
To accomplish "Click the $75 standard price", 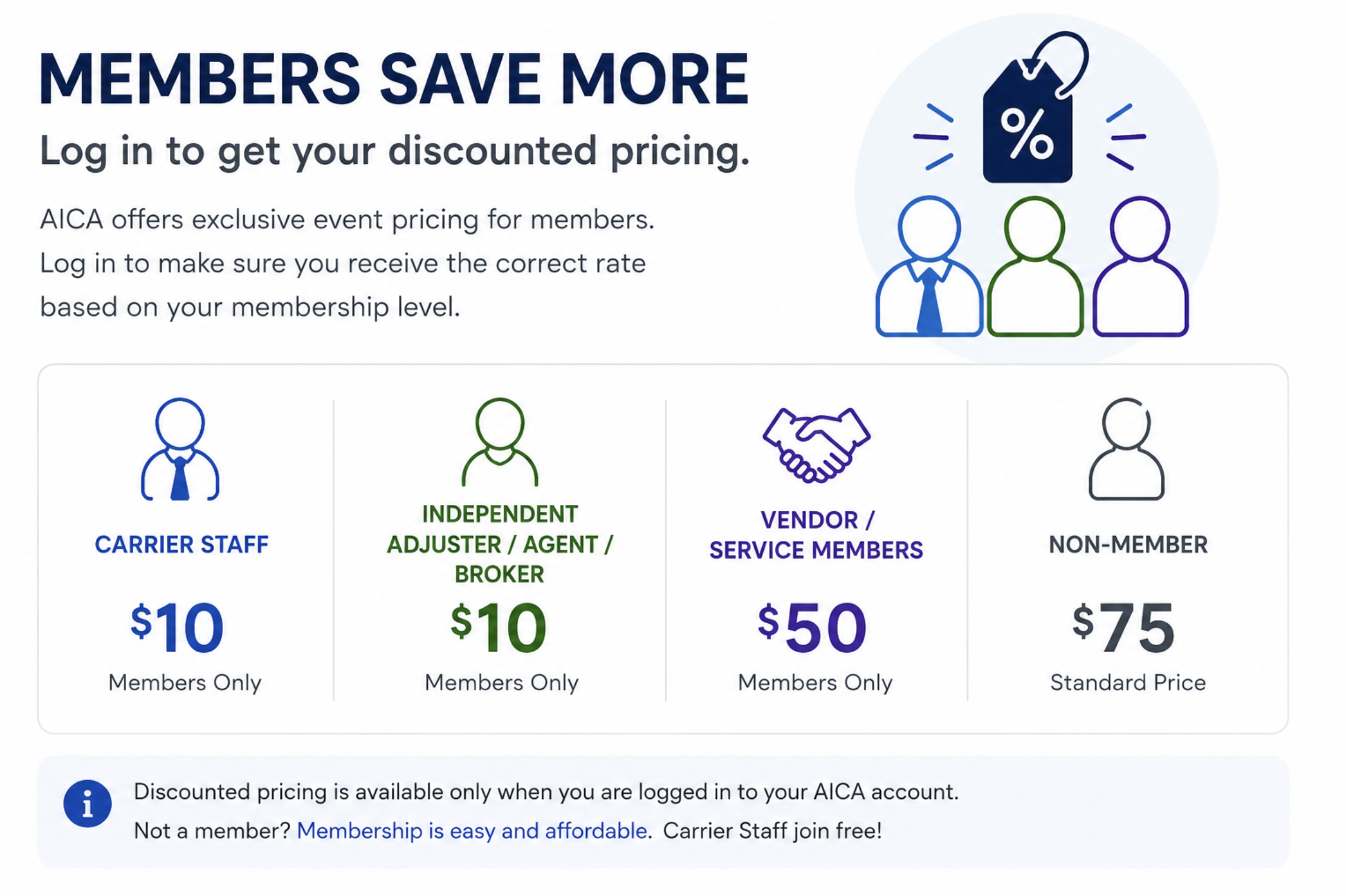I will [x=1123, y=627].
